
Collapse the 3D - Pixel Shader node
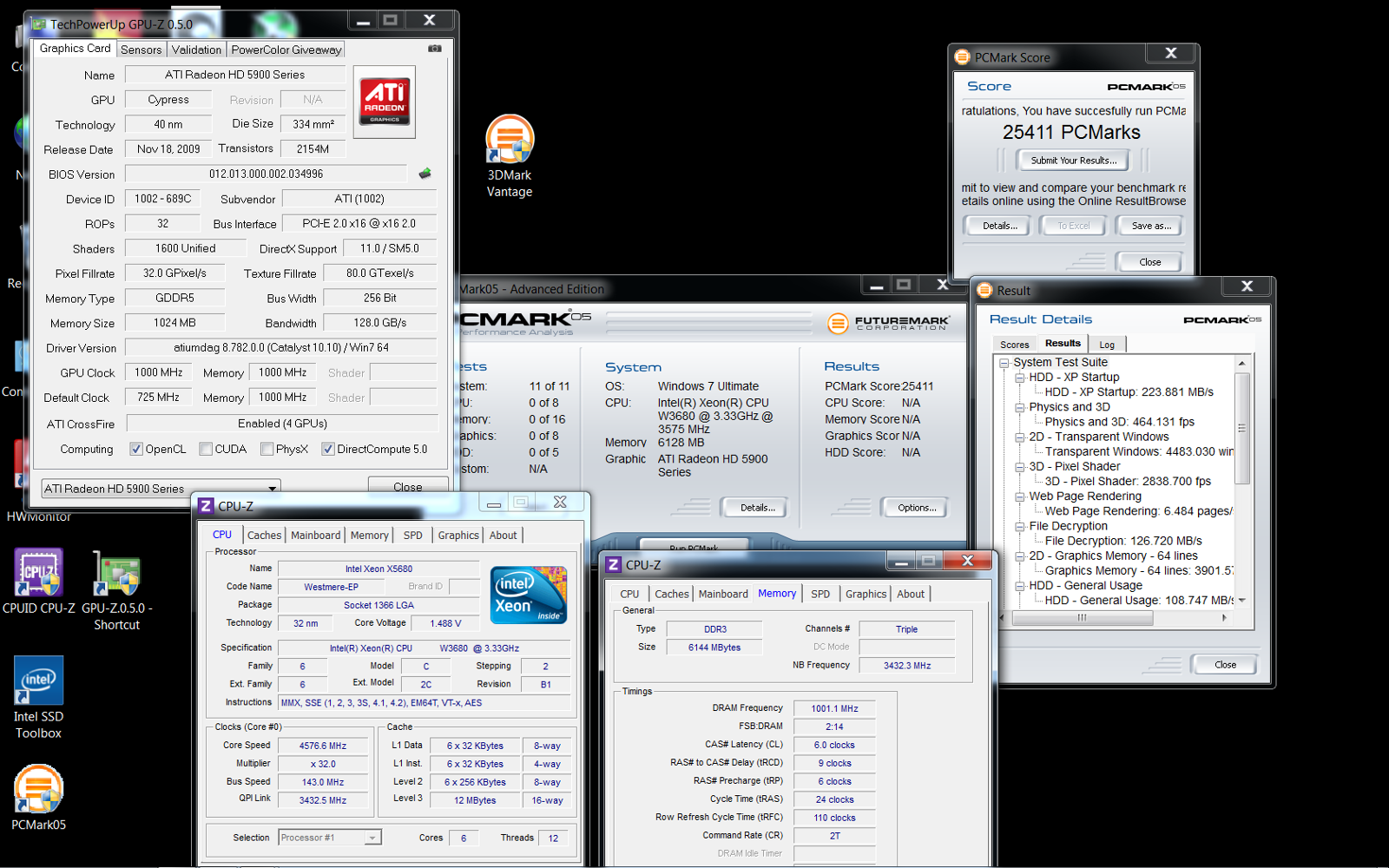click(1020, 466)
